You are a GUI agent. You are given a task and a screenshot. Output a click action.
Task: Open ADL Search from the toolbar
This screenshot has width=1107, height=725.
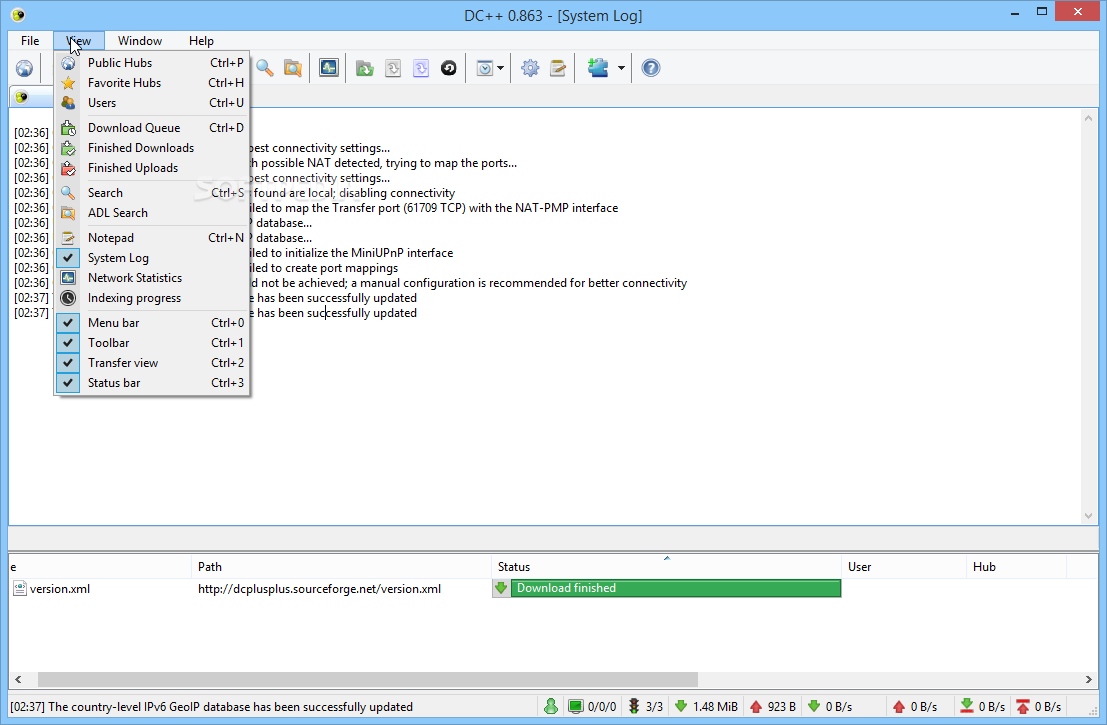tap(293, 68)
